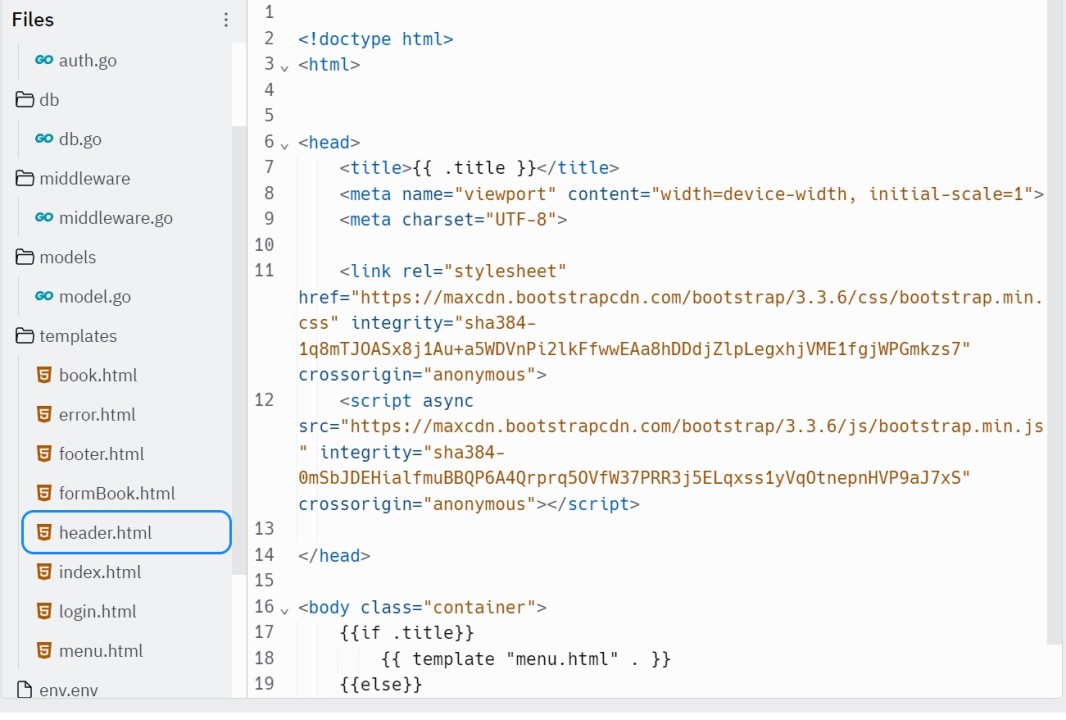Click the meta viewport tag line
The width and height of the screenshot is (1066, 720).
[x=691, y=194]
